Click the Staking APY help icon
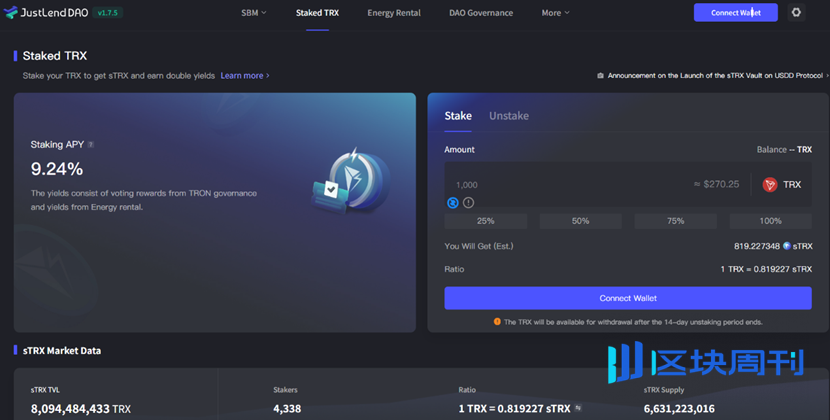The image size is (830, 420). click(91, 145)
